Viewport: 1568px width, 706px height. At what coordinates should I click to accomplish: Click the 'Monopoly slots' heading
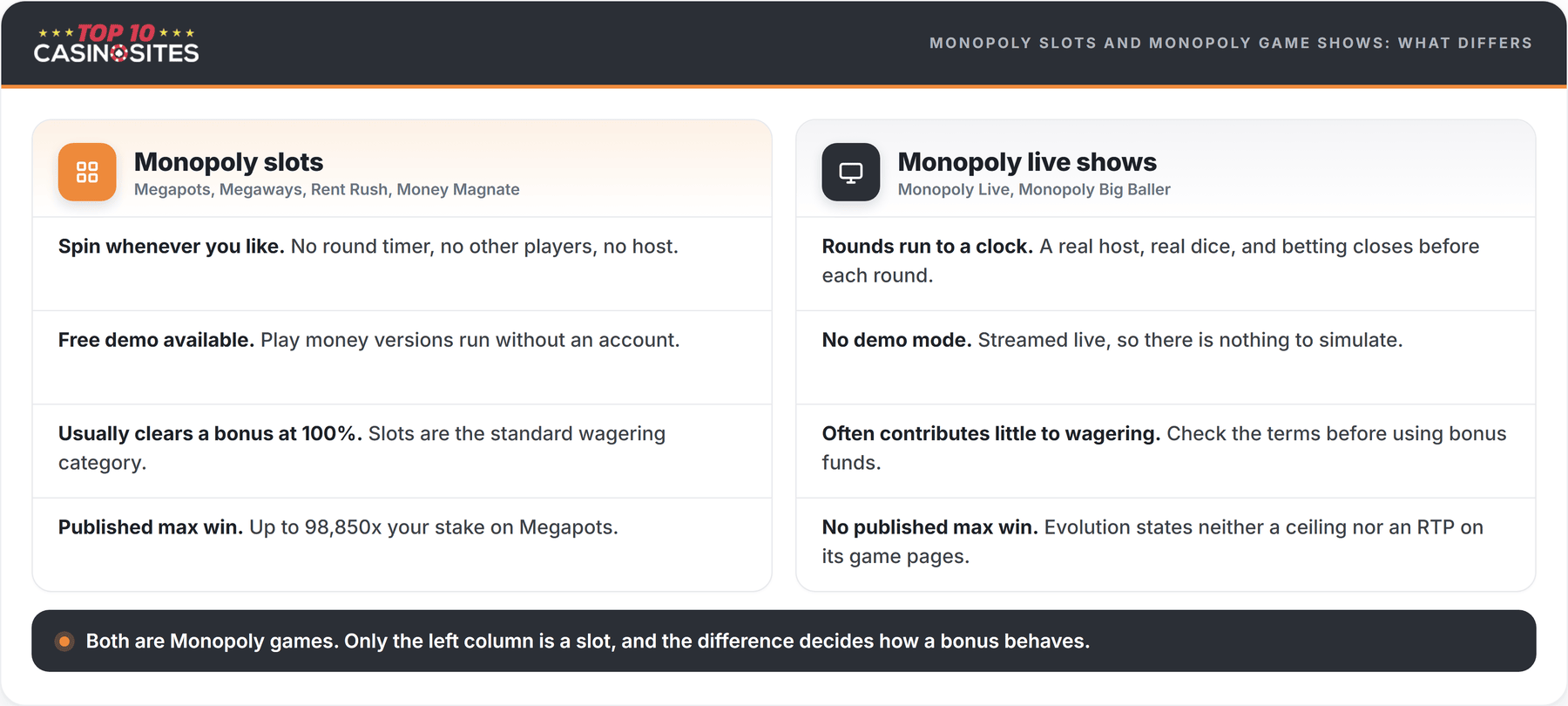pyautogui.click(x=228, y=162)
